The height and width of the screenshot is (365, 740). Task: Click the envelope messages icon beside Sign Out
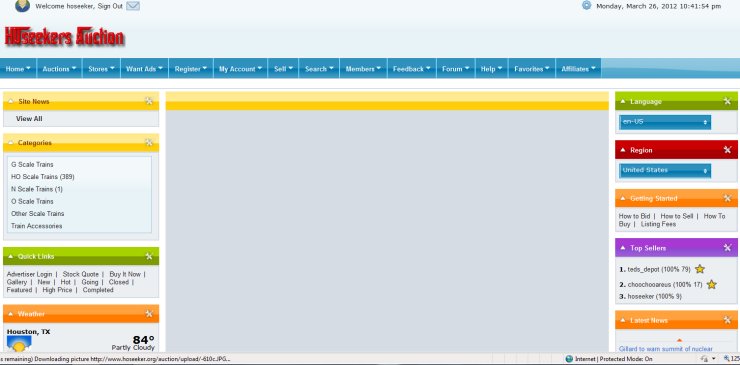coord(133,6)
